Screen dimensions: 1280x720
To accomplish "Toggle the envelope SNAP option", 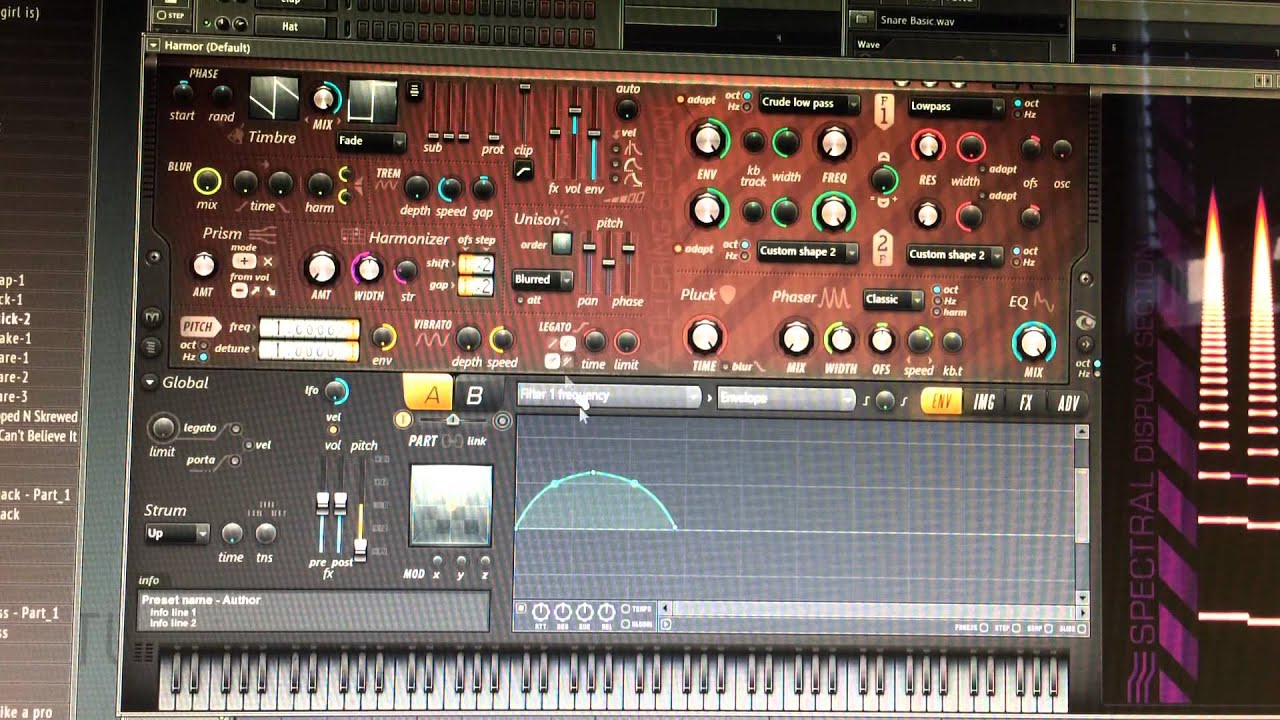I will (x=1046, y=628).
